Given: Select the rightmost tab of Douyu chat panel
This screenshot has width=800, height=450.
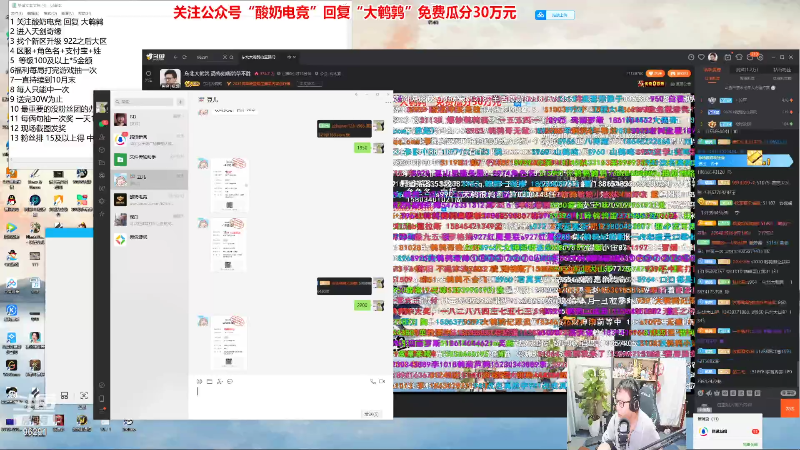Looking at the screenshot, I should (782, 70).
